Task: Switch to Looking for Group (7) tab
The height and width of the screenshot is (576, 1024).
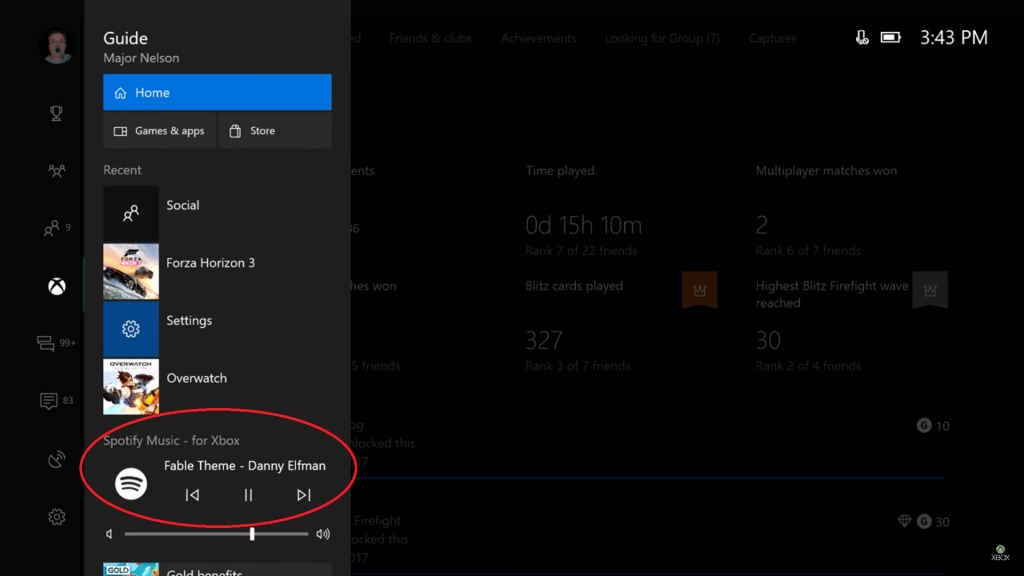Action: click(x=662, y=39)
